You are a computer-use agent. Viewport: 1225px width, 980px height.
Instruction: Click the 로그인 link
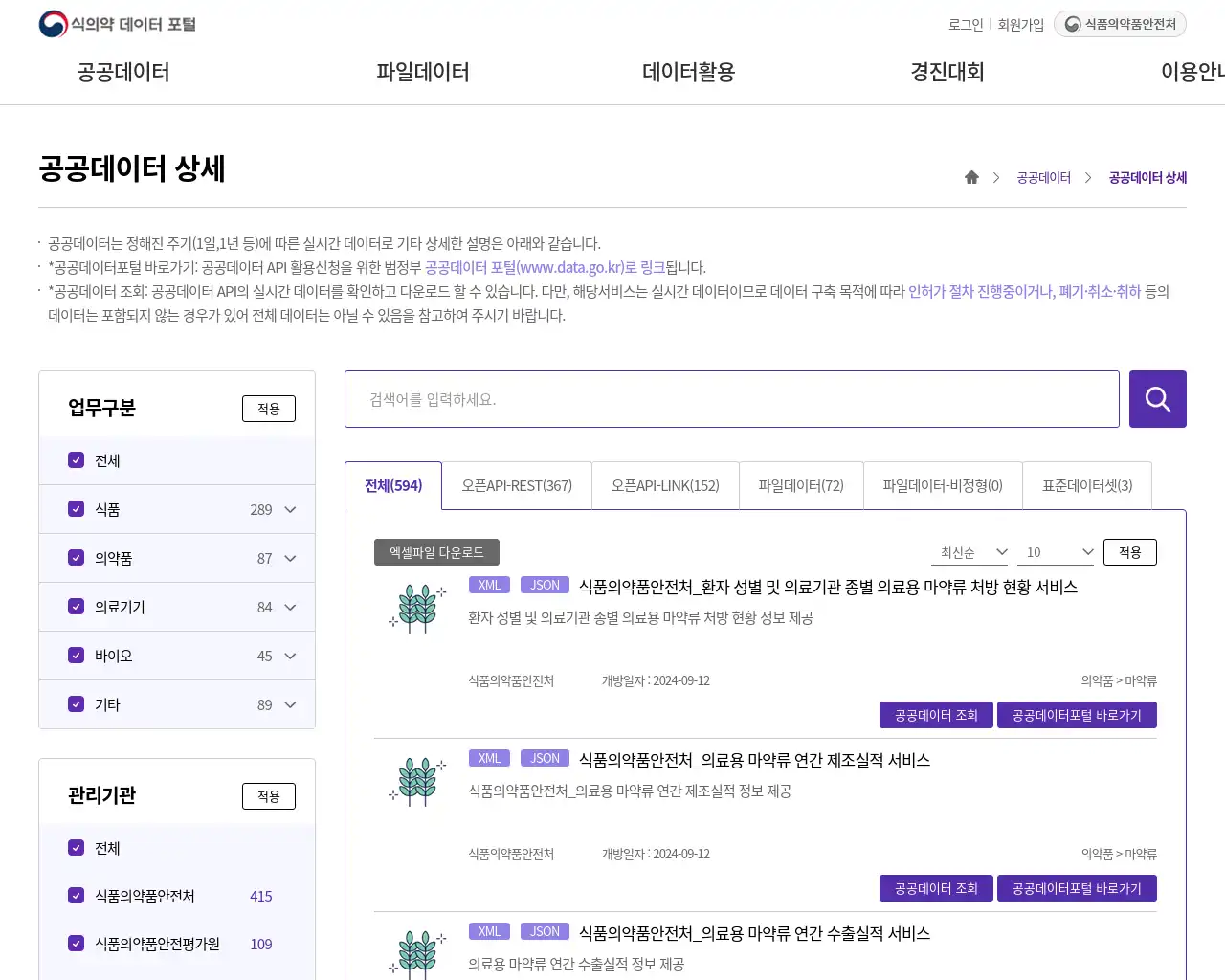click(x=966, y=25)
